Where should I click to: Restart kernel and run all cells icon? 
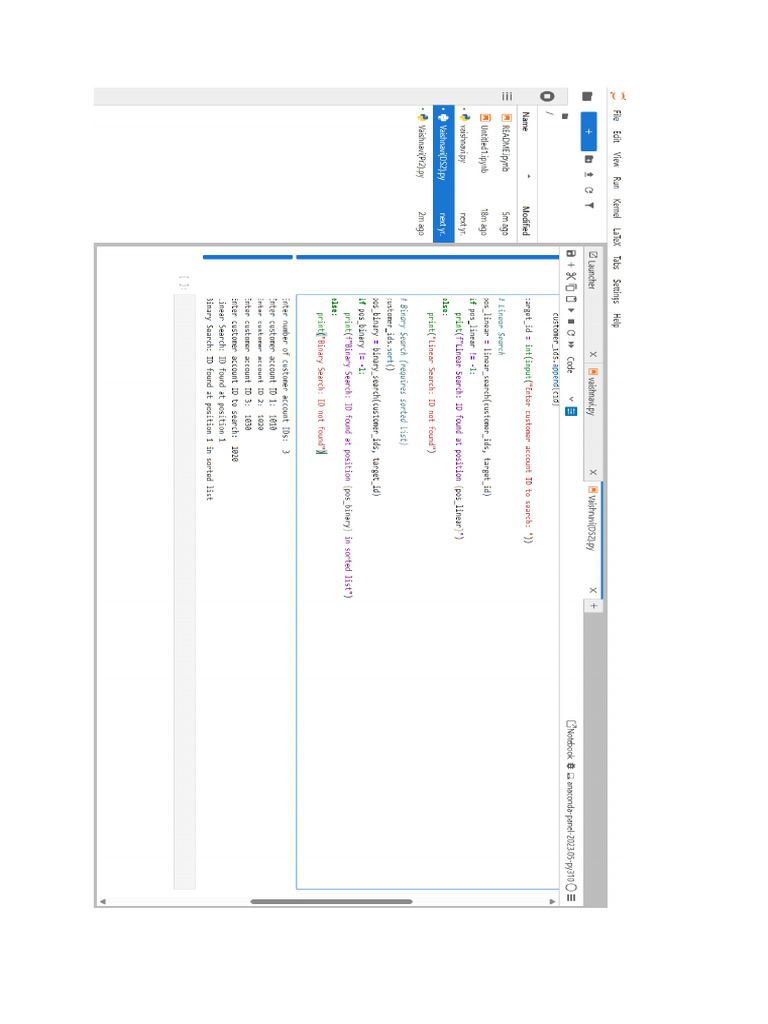(571, 344)
